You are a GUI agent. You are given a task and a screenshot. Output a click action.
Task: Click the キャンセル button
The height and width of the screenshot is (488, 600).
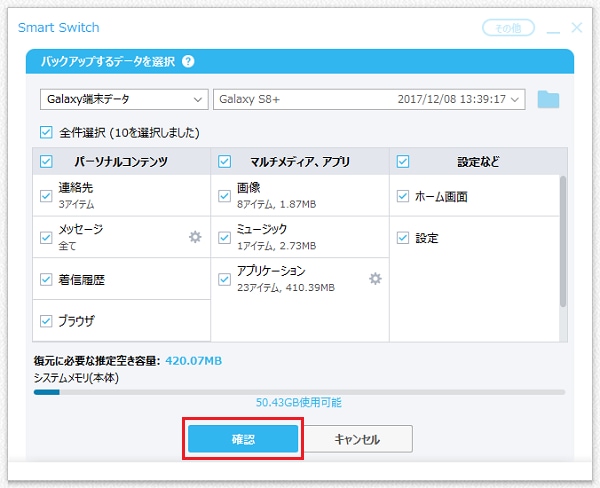(357, 439)
